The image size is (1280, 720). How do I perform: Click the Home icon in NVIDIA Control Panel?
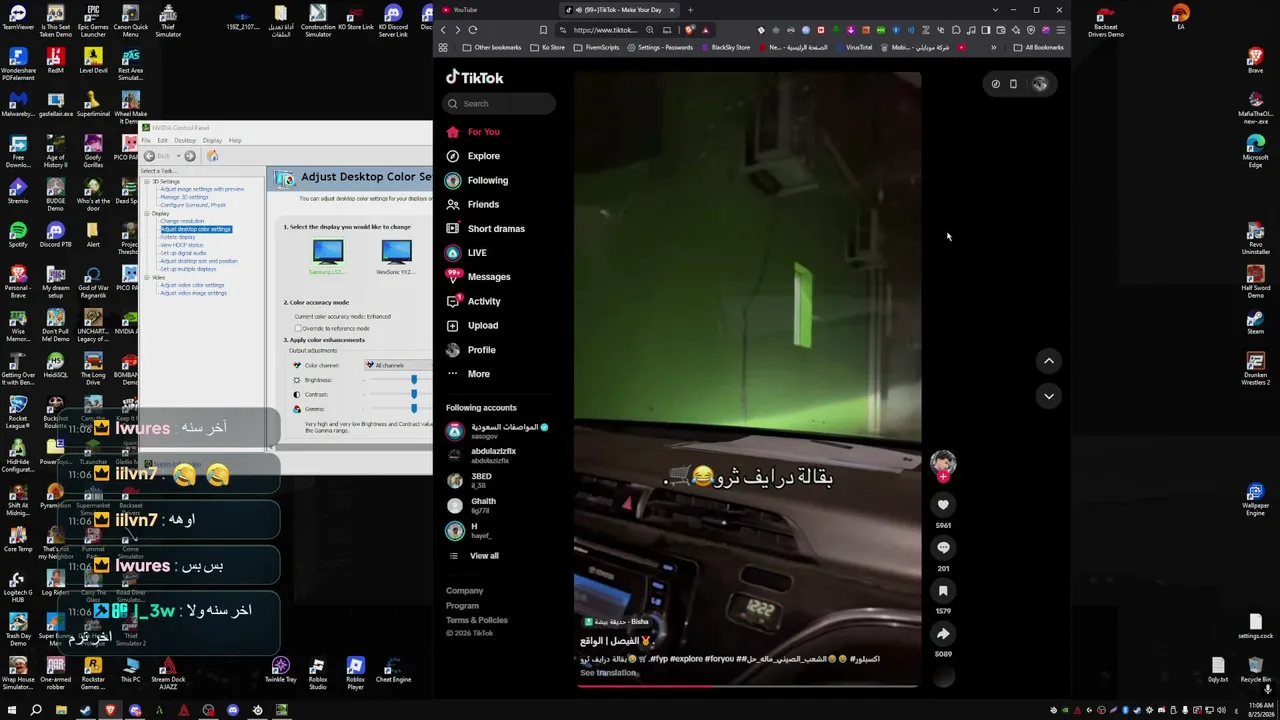point(212,156)
